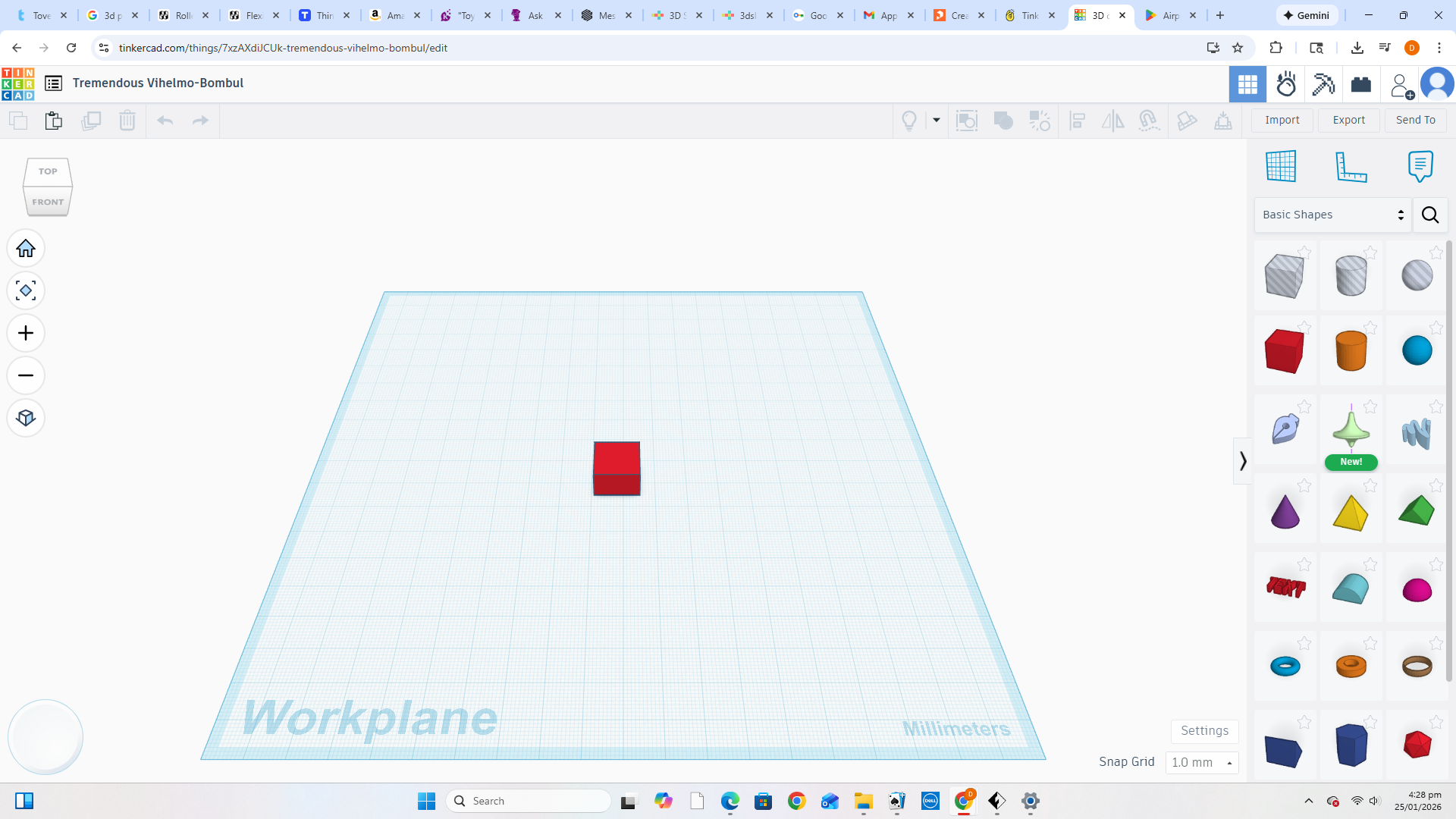Toggle orthographic perspective view cube icon
Viewport: 1456px width, 819px height.
tap(26, 419)
